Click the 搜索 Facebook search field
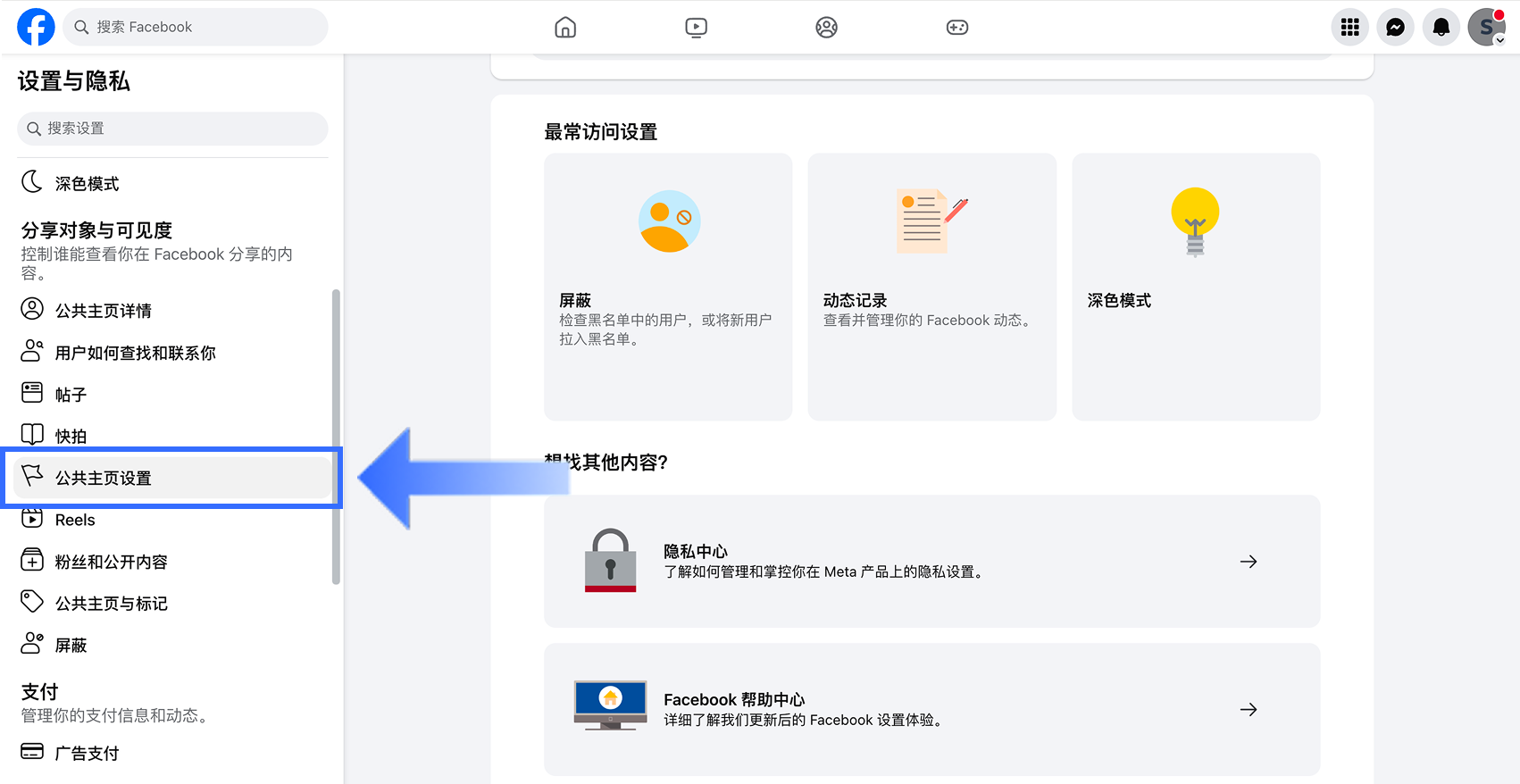Viewport: 1520px width, 784px height. click(196, 27)
